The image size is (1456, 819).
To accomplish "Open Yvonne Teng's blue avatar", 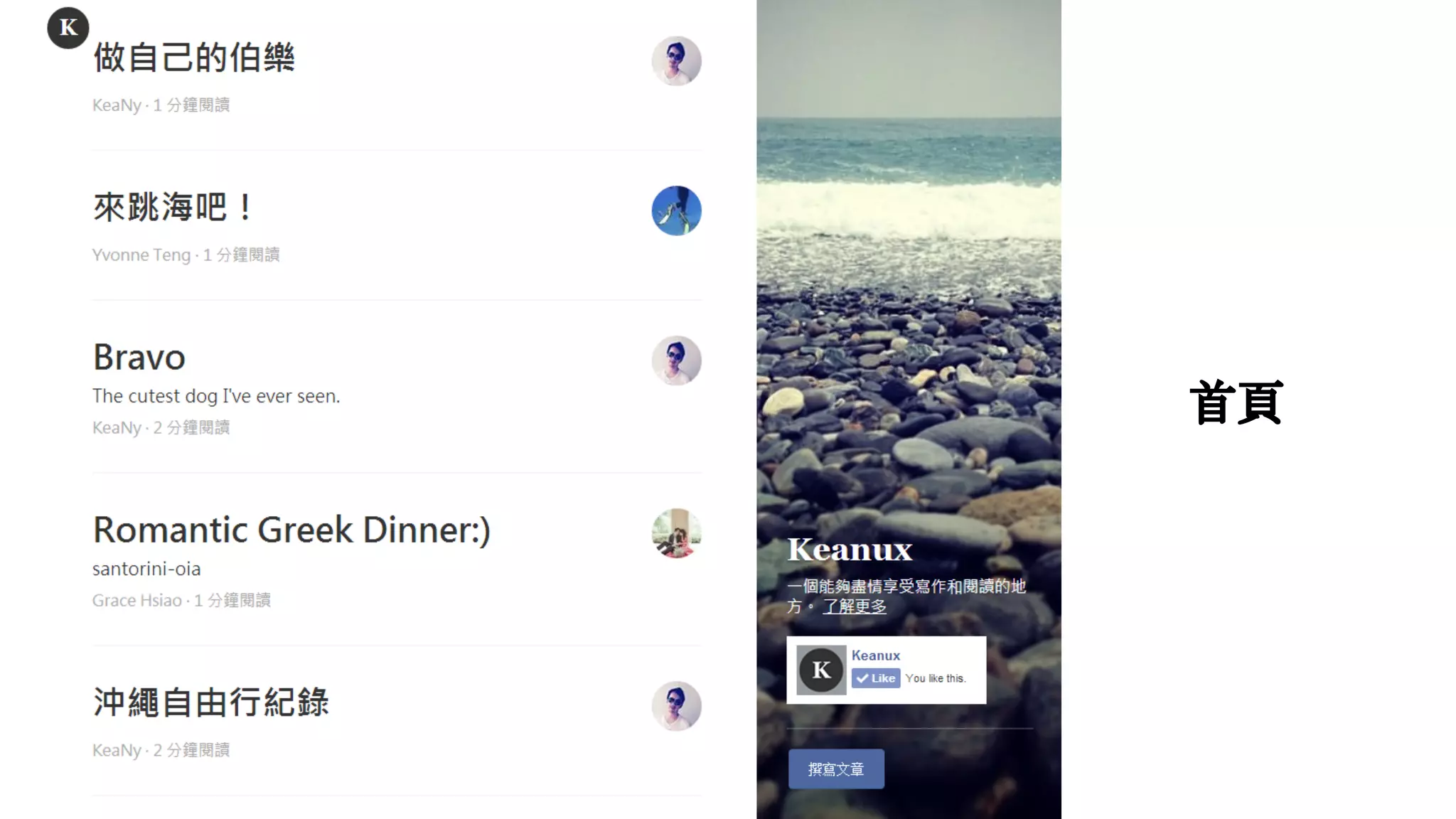I will [676, 210].
